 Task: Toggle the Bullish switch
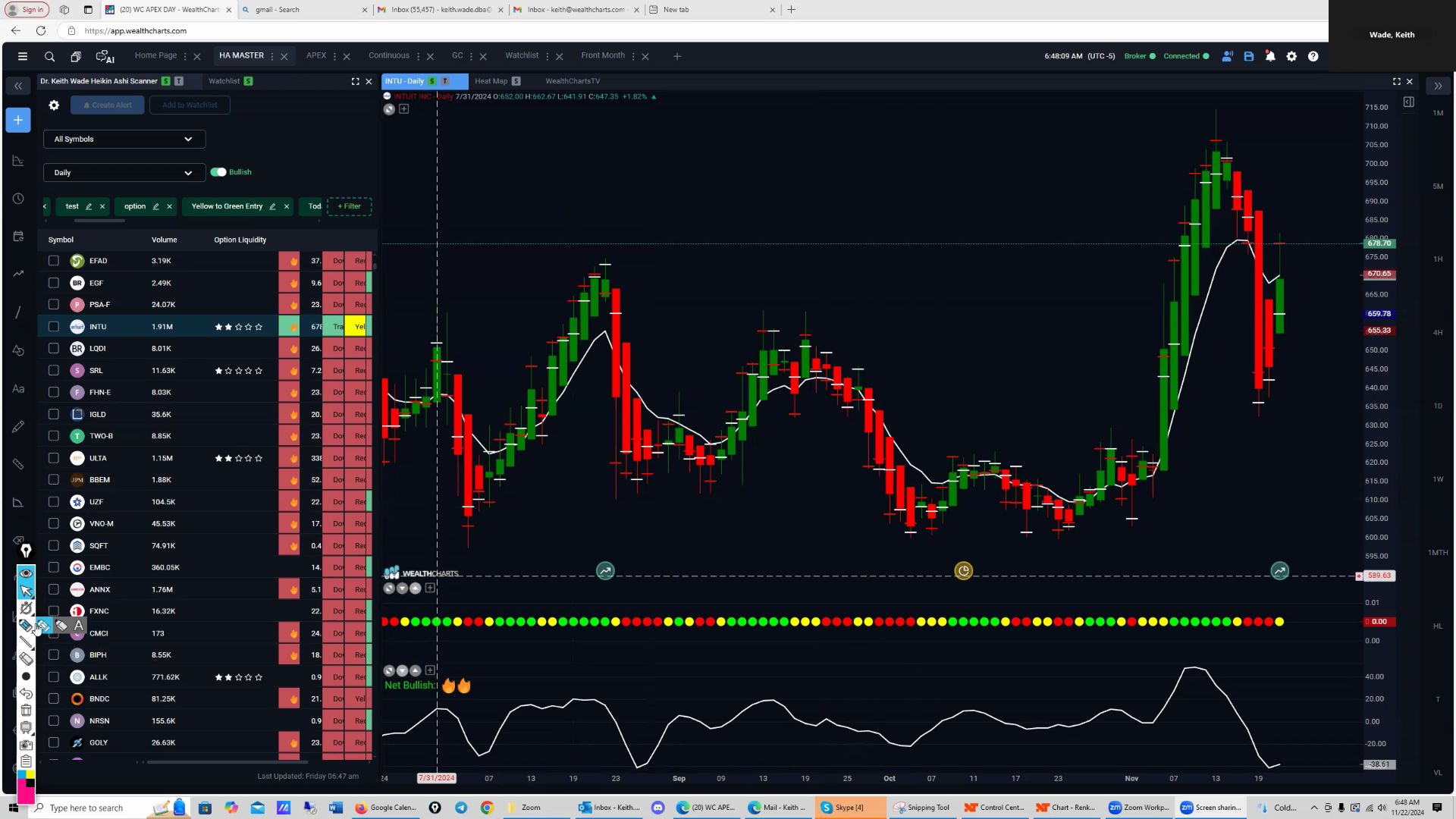(218, 172)
